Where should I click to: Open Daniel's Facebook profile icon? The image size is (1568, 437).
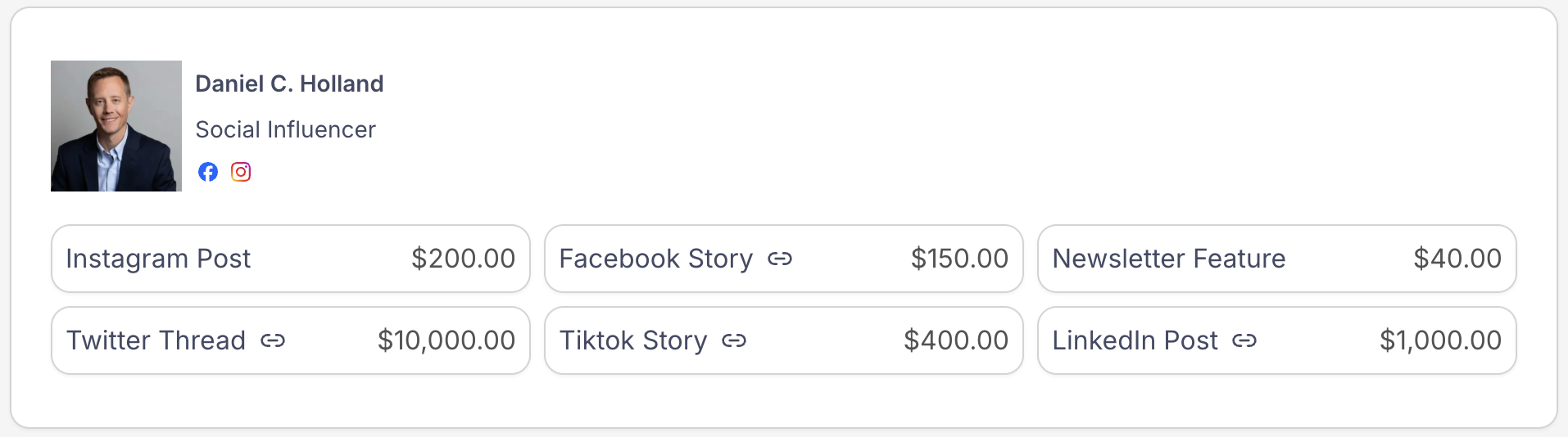[x=208, y=172]
